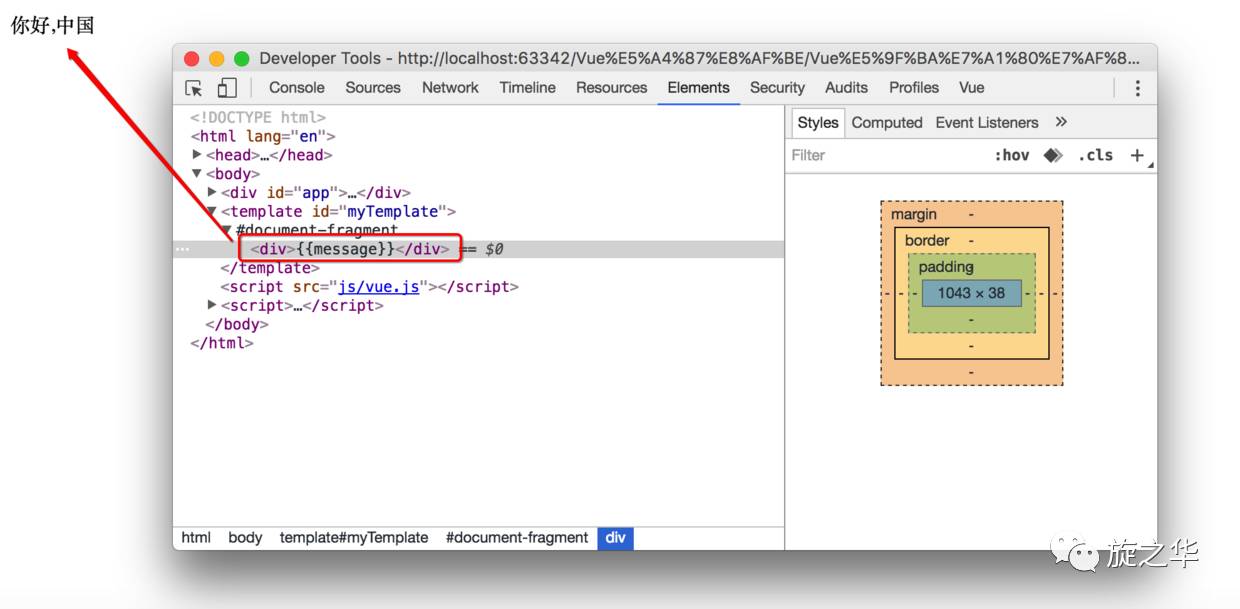The image size is (1240, 609).
Task: Open the Vue devtools tab
Action: pos(972,88)
